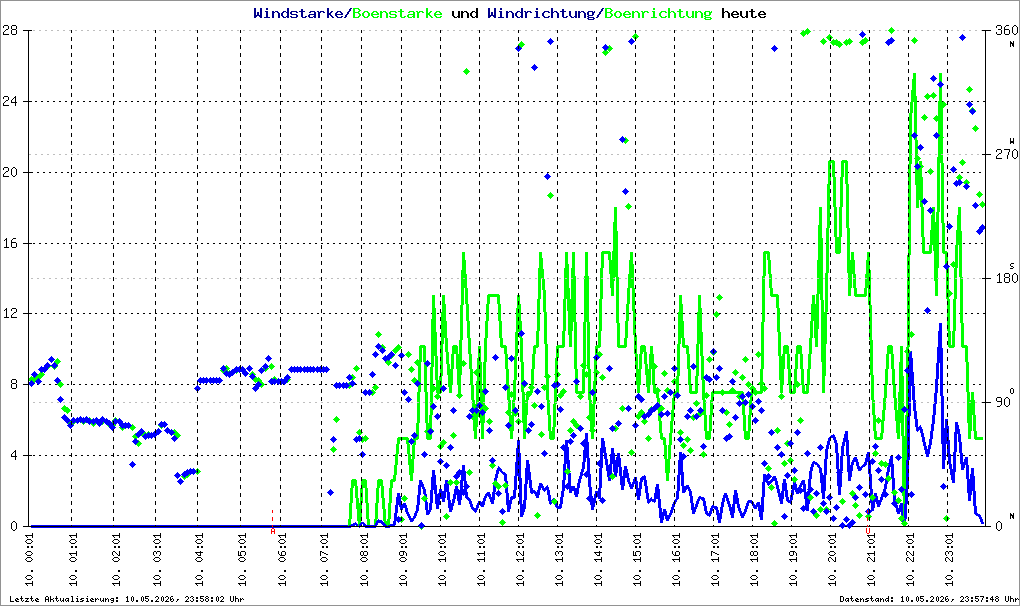Click the 06:01 time axis label
This screenshot has width=1020, height=606.
tap(282, 560)
